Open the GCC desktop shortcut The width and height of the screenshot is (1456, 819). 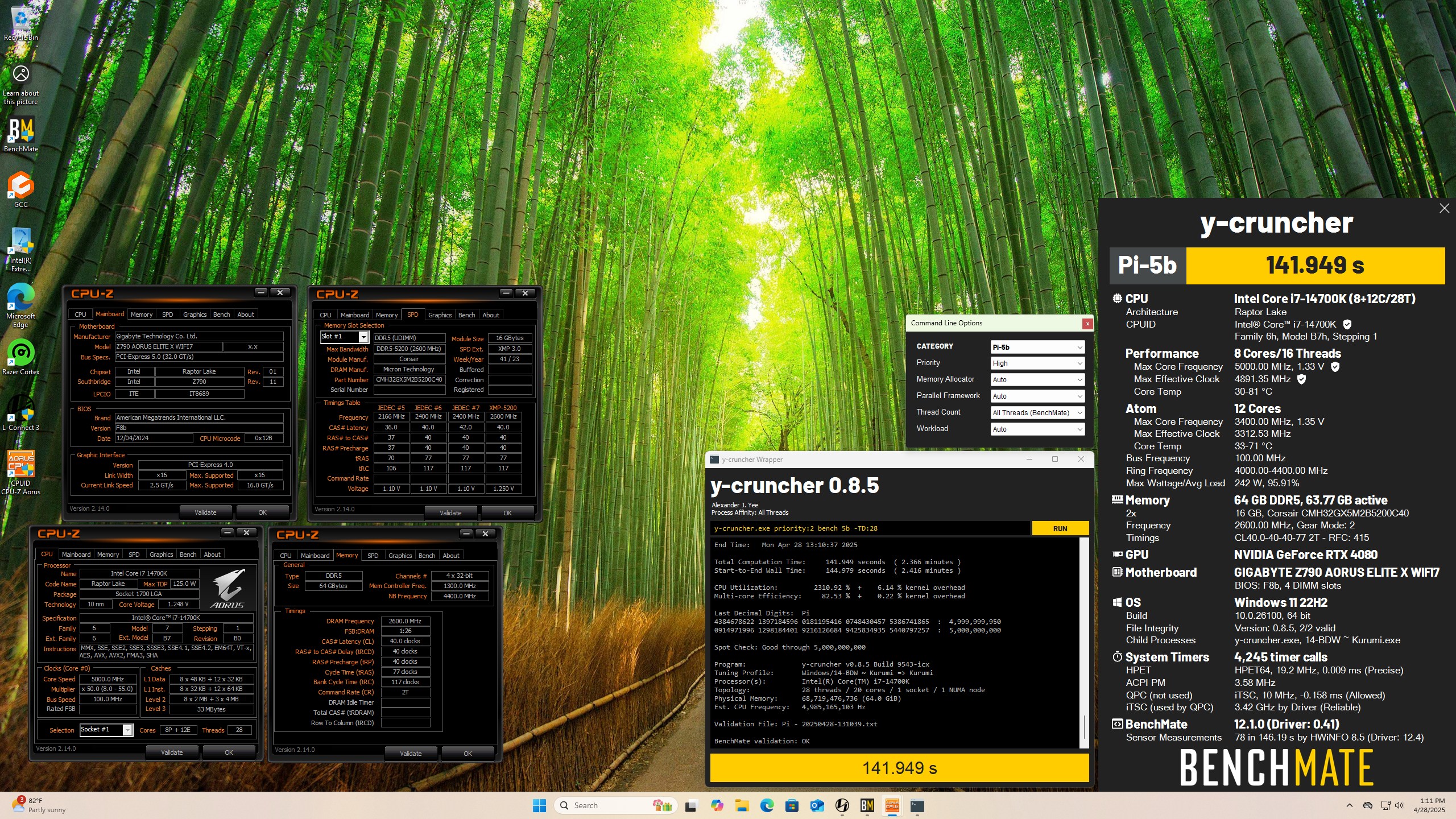point(20,189)
